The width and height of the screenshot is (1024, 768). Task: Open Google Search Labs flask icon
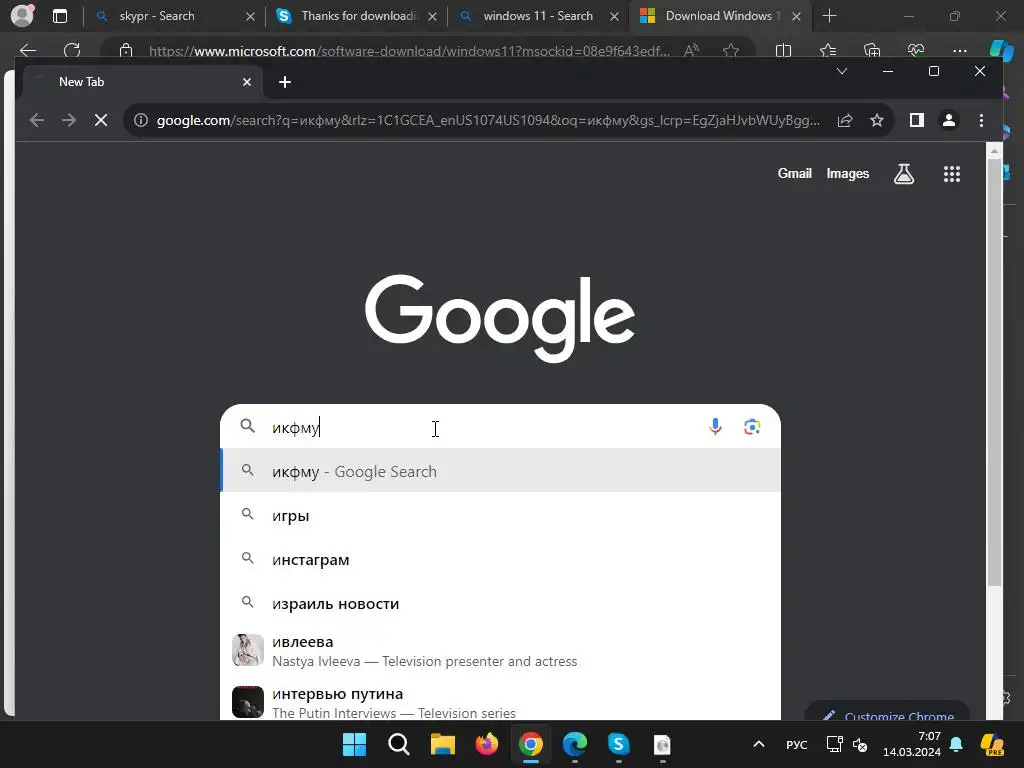(x=904, y=174)
